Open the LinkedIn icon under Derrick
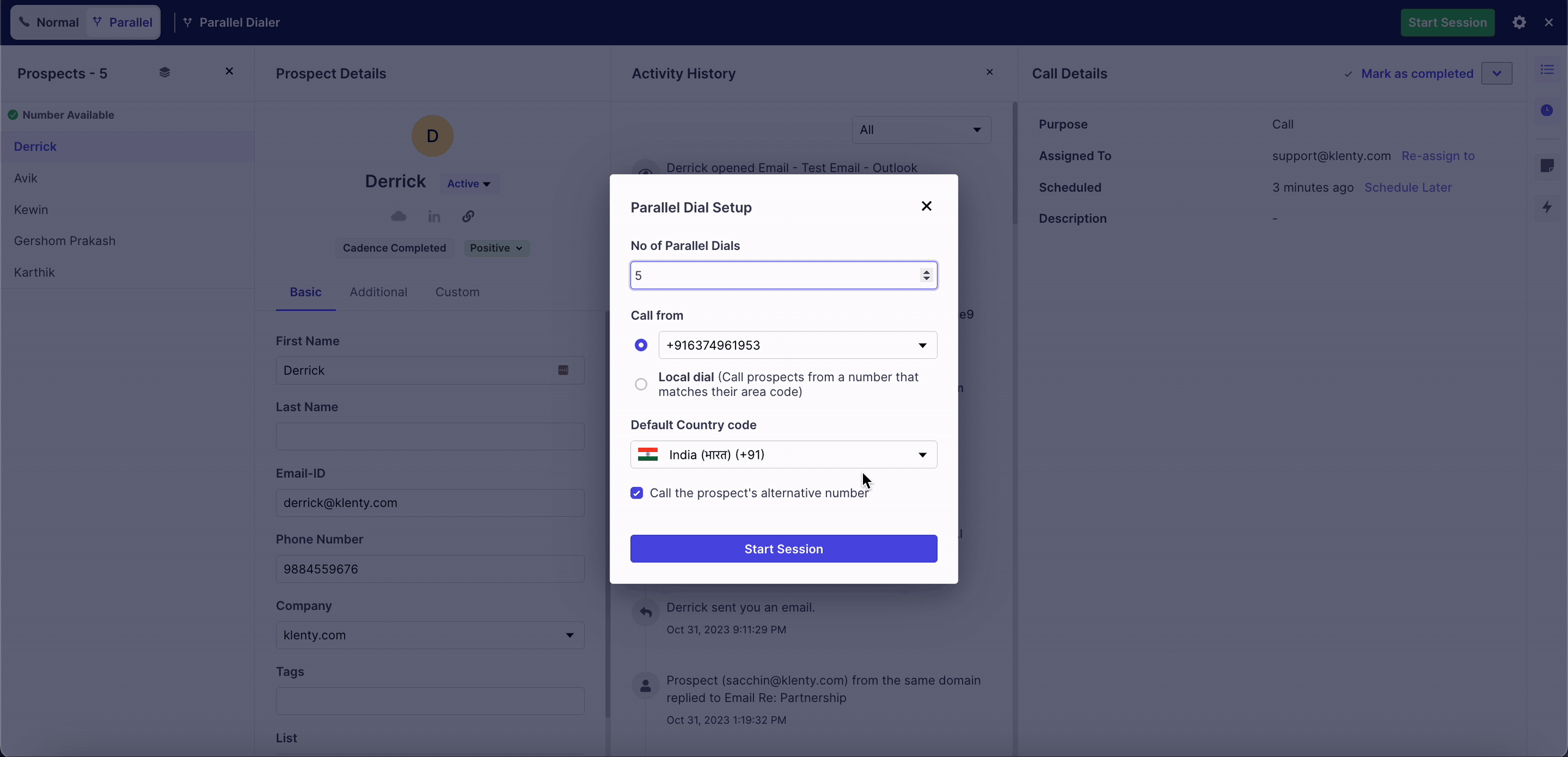The width and height of the screenshot is (1568, 757). coord(434,217)
